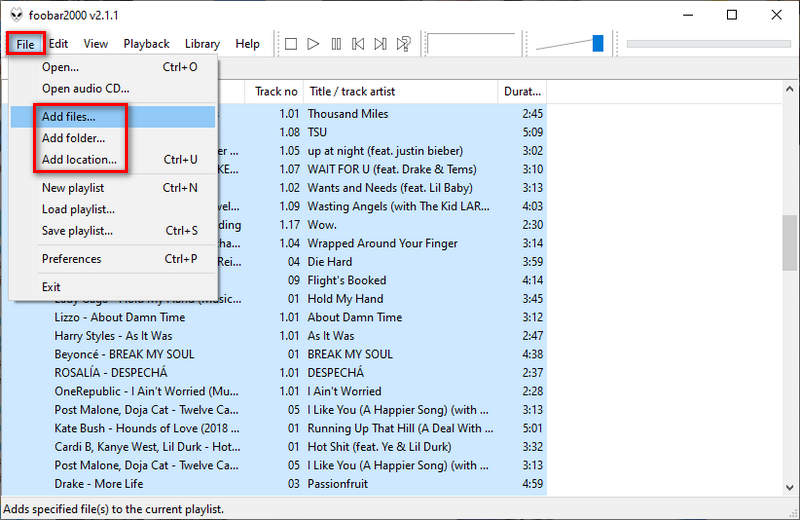
Task: Select Wrapped Around Your Finger track
Action: pyautogui.click(x=382, y=243)
